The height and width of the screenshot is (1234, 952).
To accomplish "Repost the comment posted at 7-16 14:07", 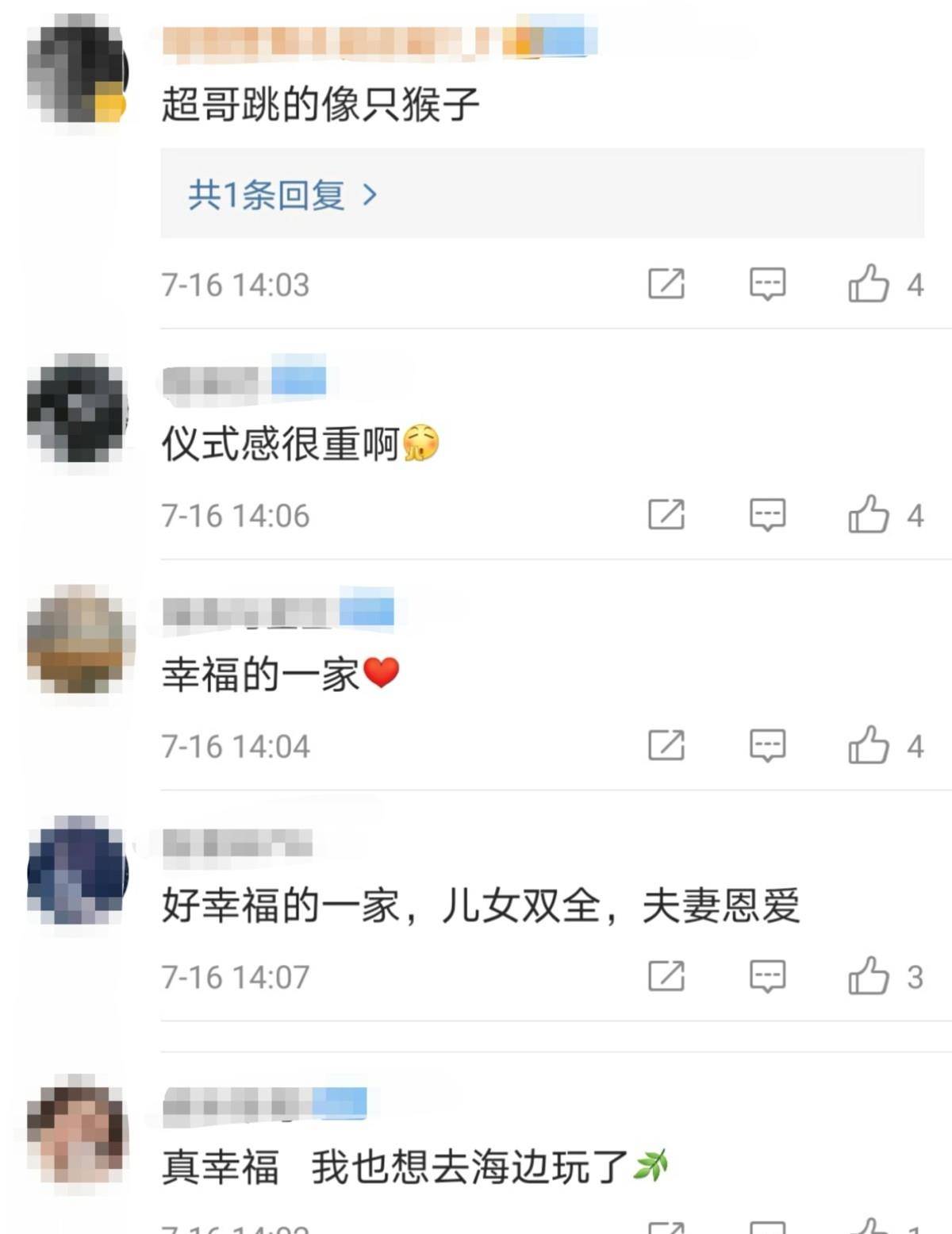I will pos(666,976).
